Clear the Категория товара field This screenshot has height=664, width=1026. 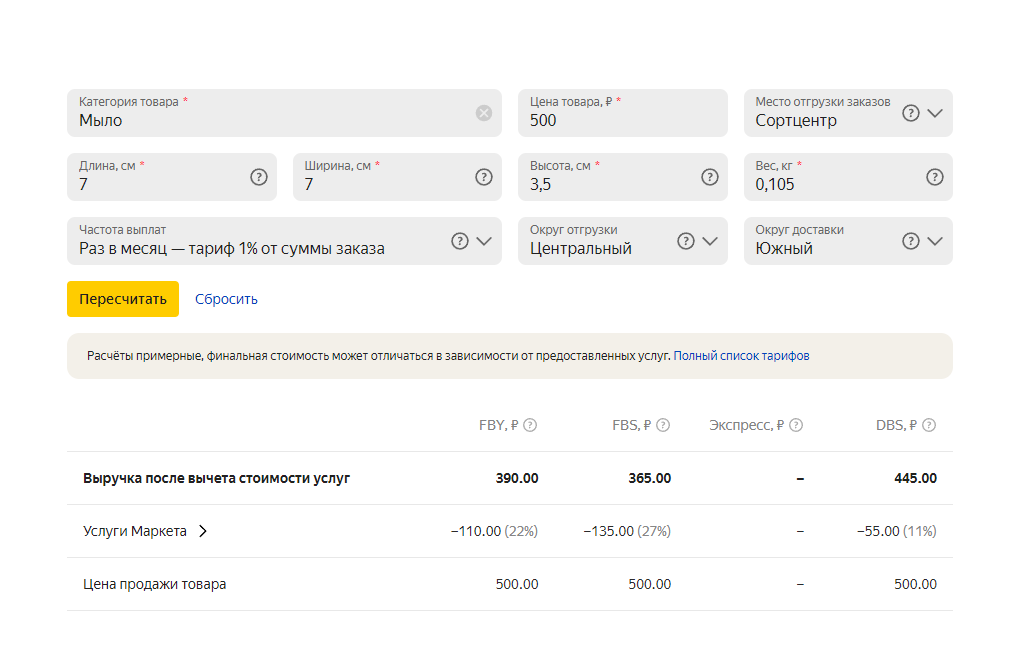tap(484, 113)
